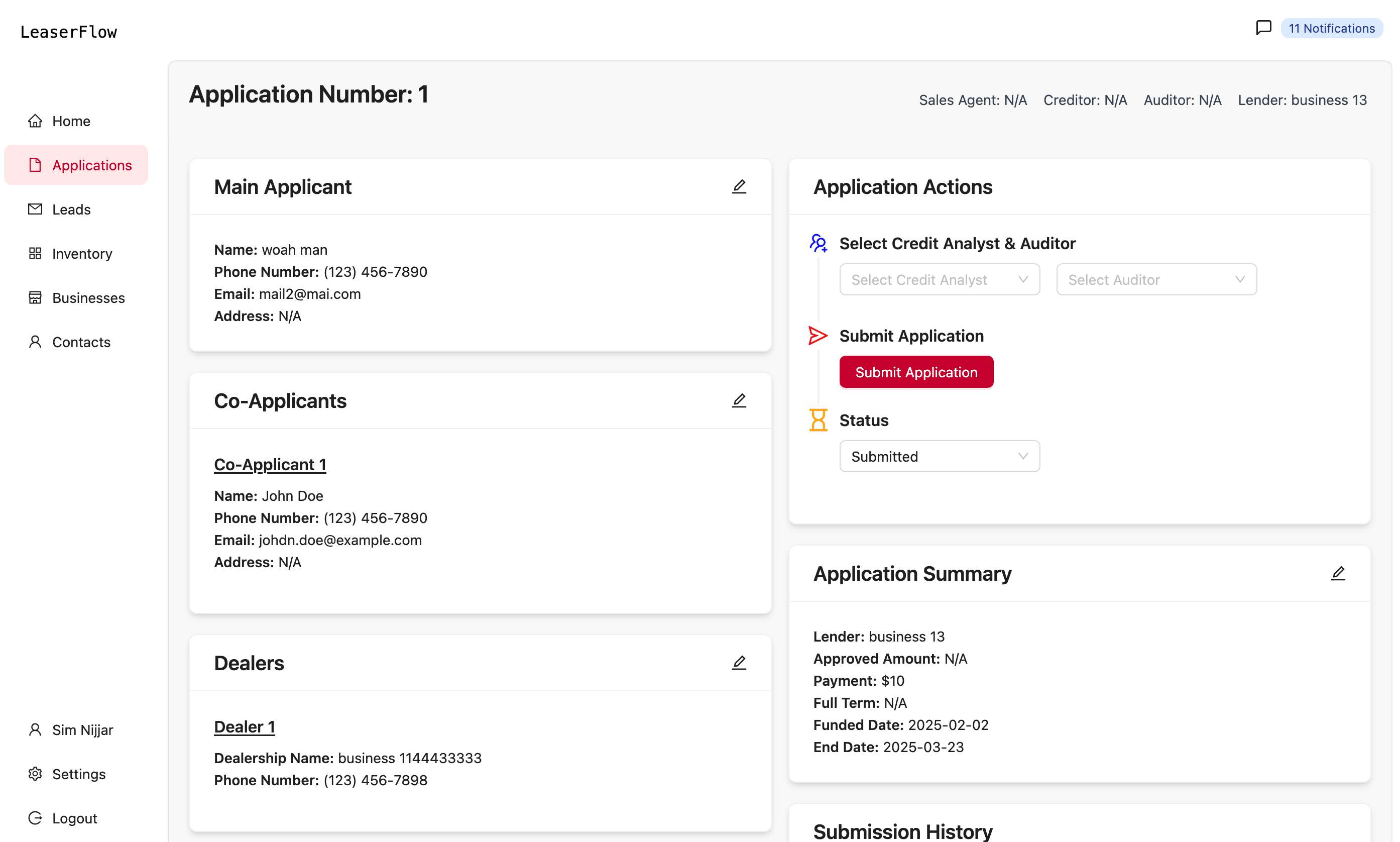Click the Funded Date 2025-02-02
The width and height of the screenshot is (1400, 842).
pyautogui.click(x=900, y=725)
